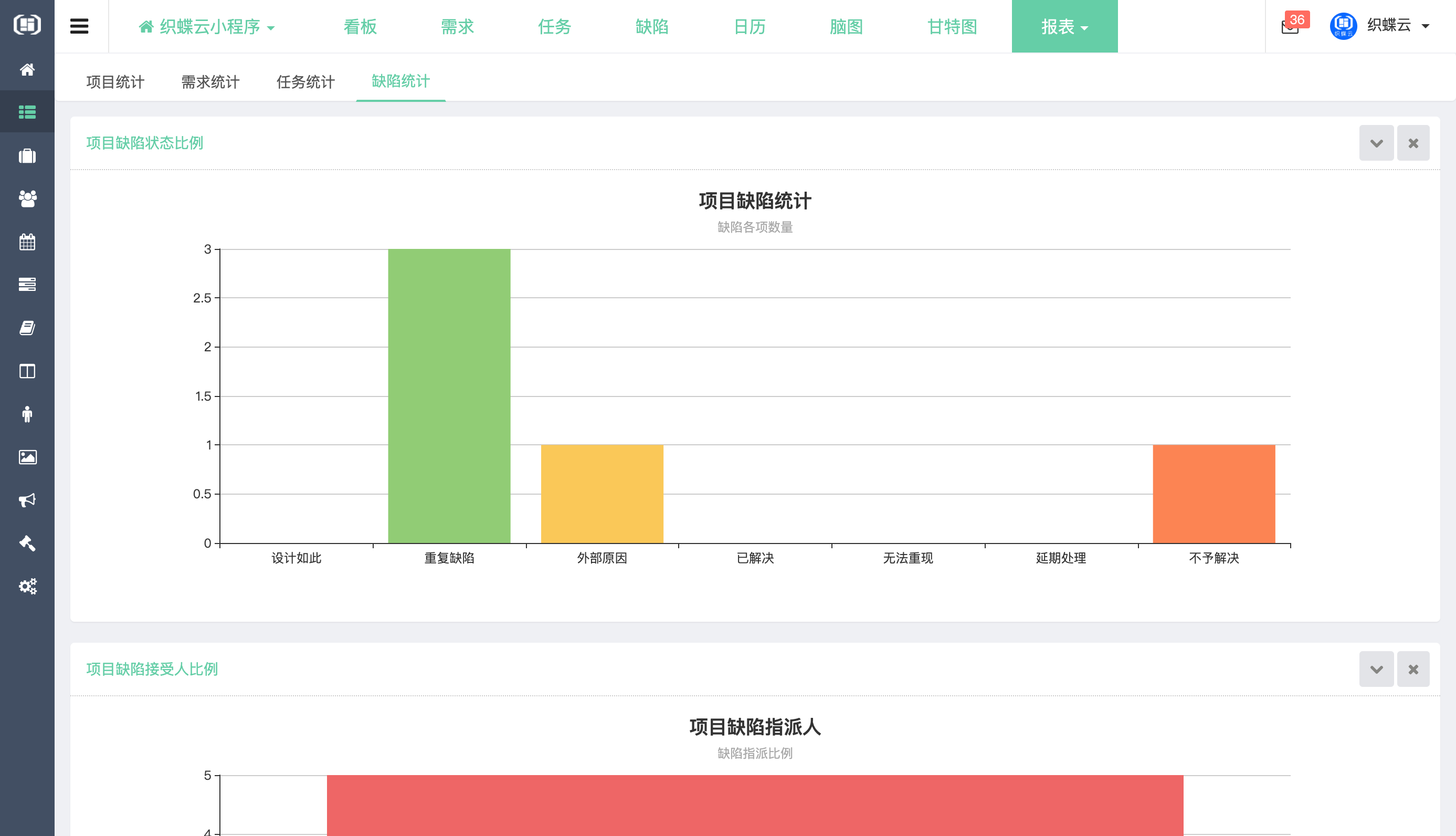Click the kanban columns icon in the sidebar
This screenshot has width=1456, height=836.
click(x=27, y=371)
